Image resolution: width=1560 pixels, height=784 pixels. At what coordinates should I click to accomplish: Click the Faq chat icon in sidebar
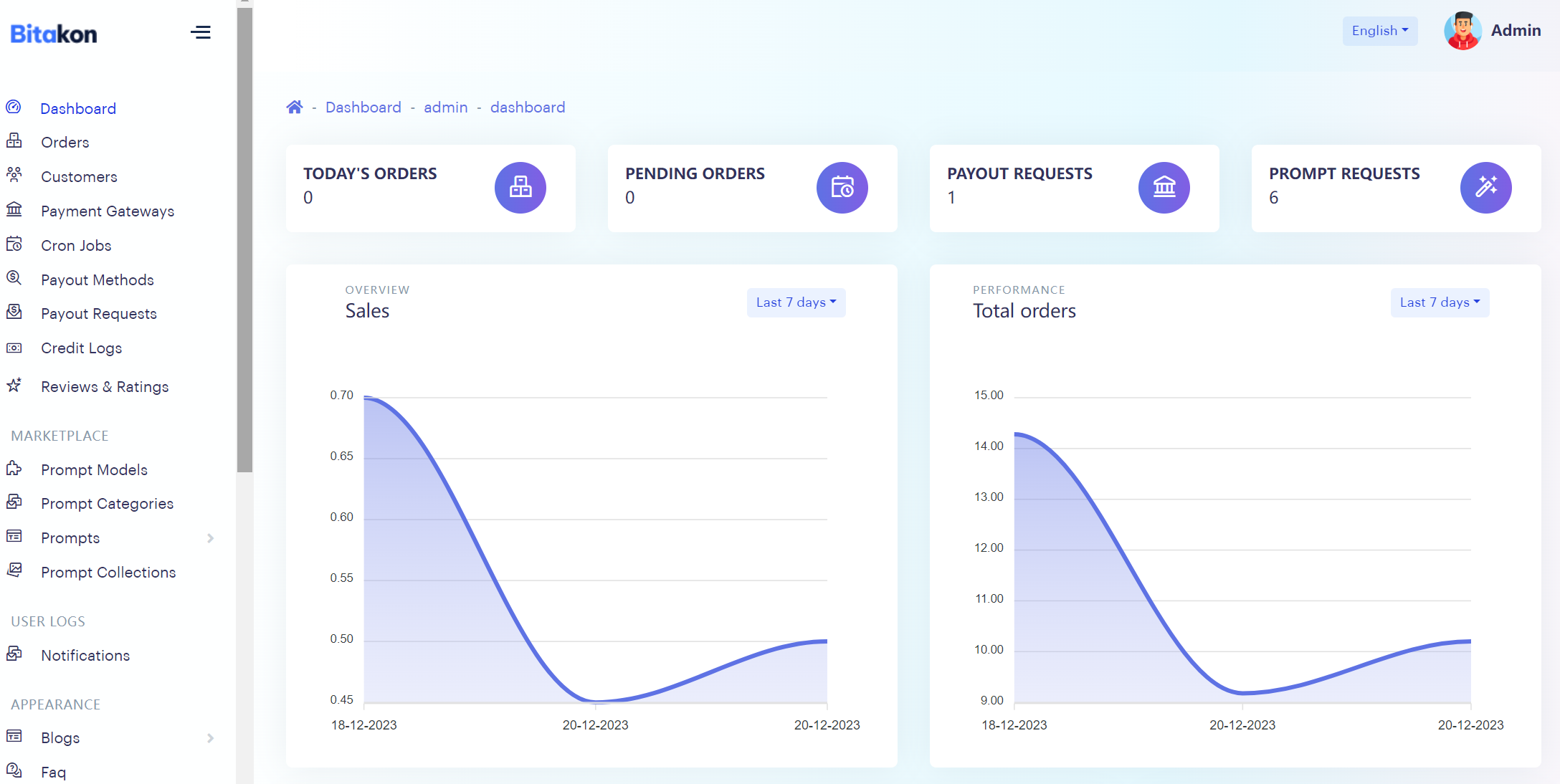[14, 770]
